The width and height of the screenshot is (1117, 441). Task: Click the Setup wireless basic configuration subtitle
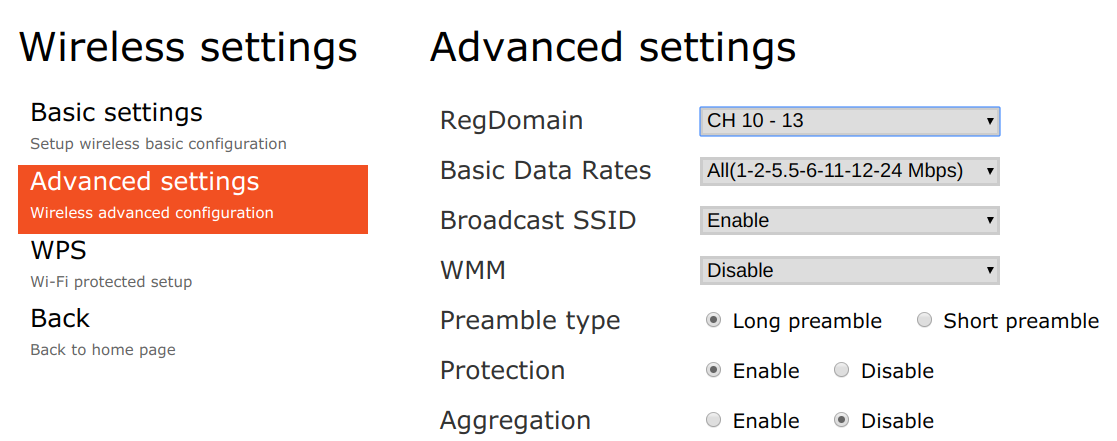158,144
